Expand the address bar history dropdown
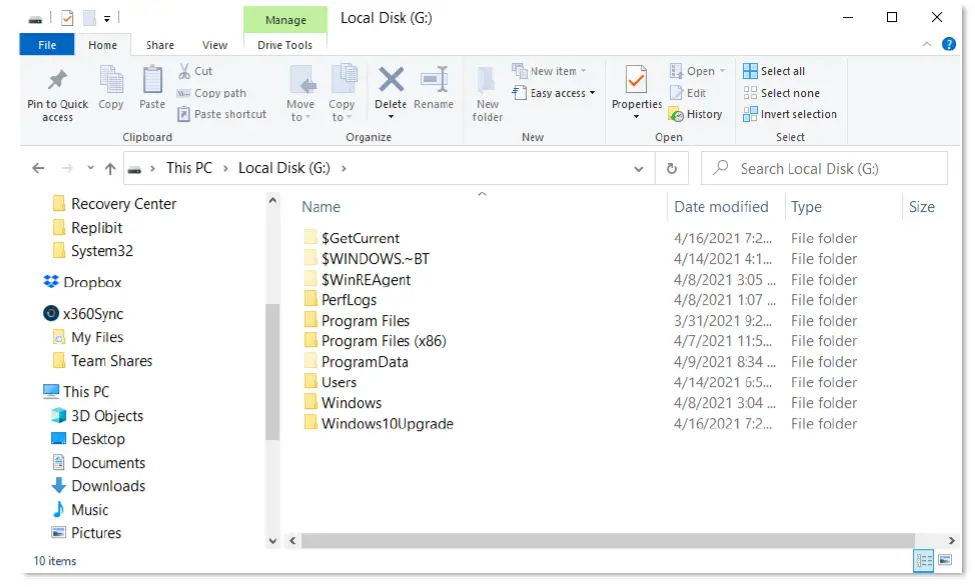 pos(640,169)
